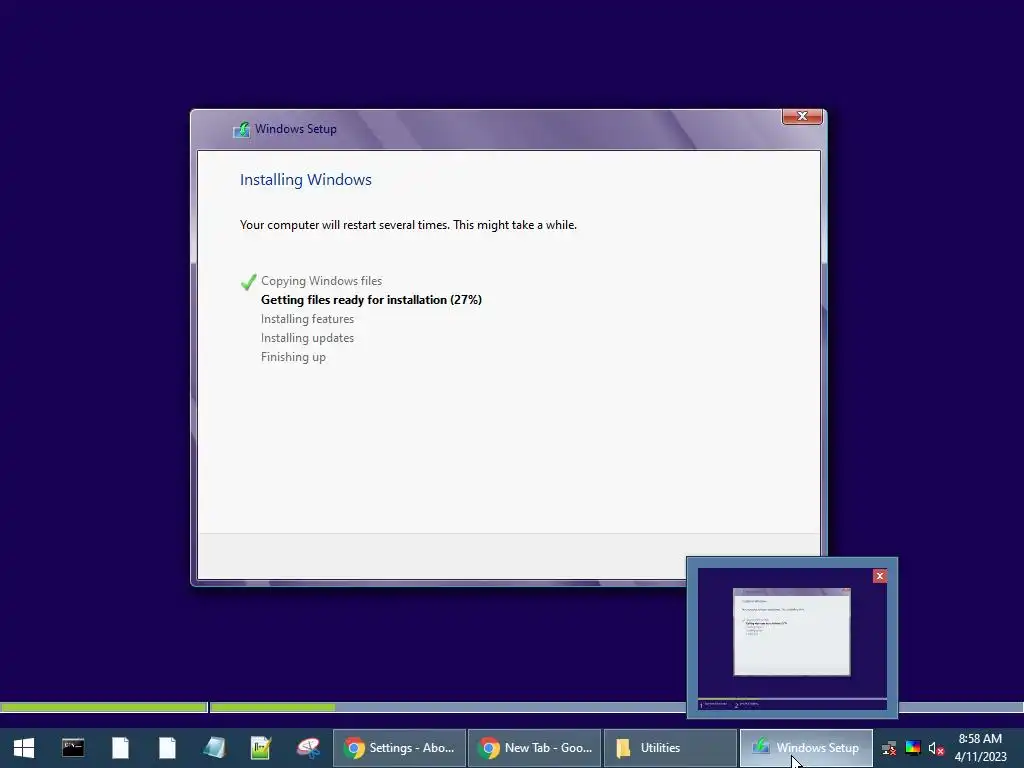The image size is (1024, 768).
Task: Click 'Getting files ready for installation (27%)'
Action: click(371, 300)
